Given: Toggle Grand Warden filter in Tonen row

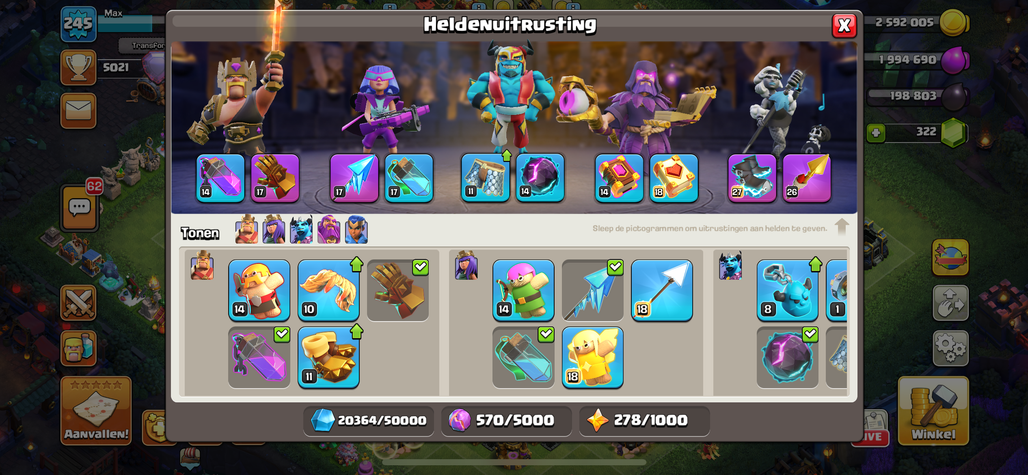Looking at the screenshot, I should 329,230.
